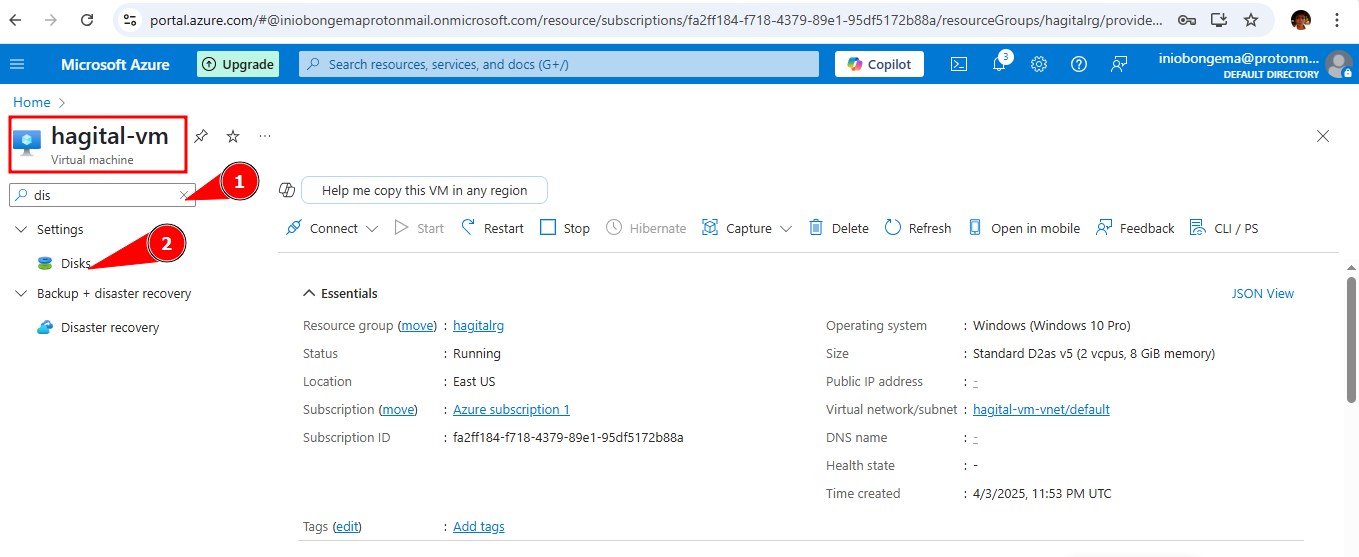Click the edit link next to Tags
This screenshot has height=557, width=1359.
pyautogui.click(x=347, y=526)
